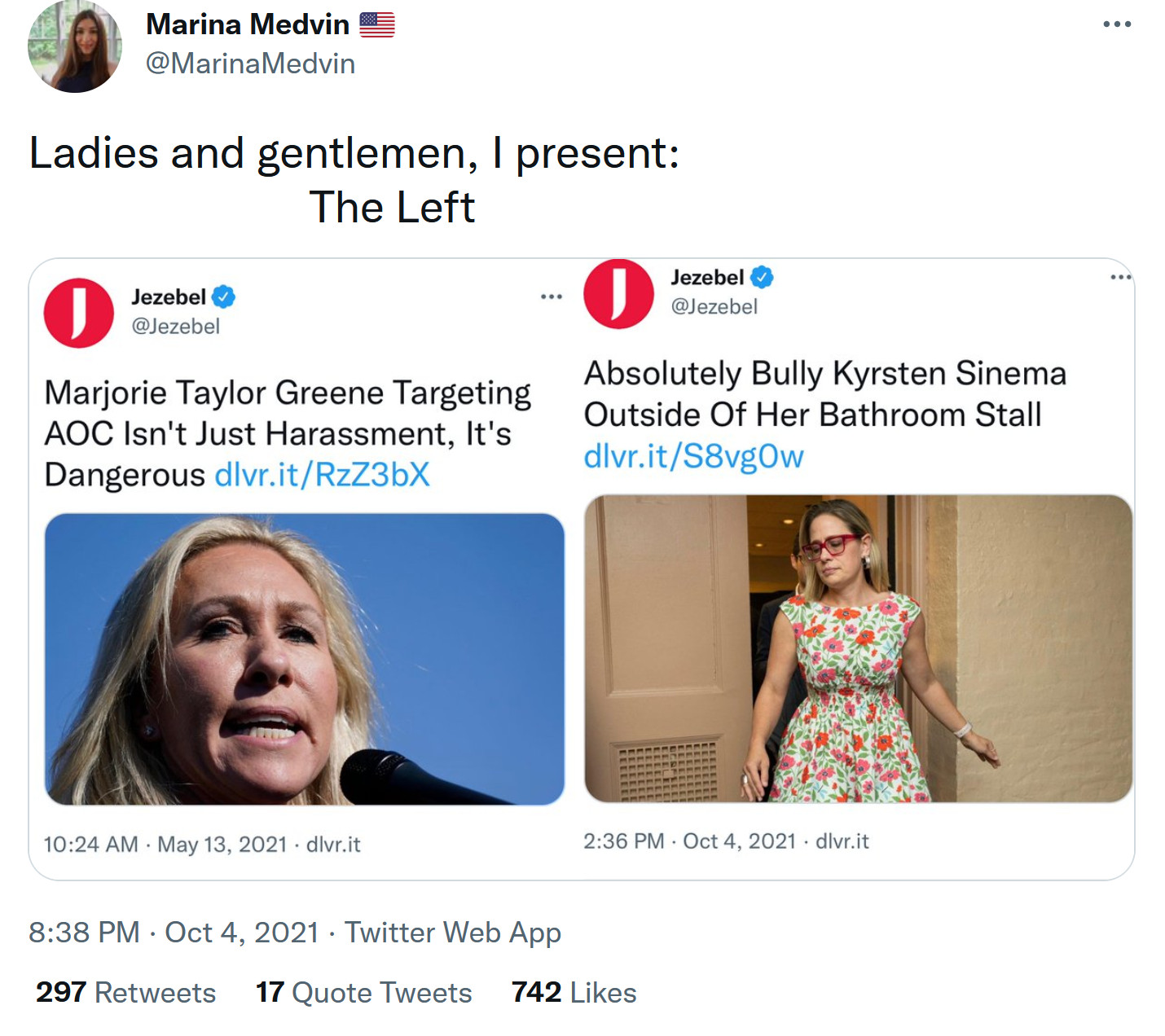
Task: Open the dlvr.it/RzZ3bX link
Action: 322,475
